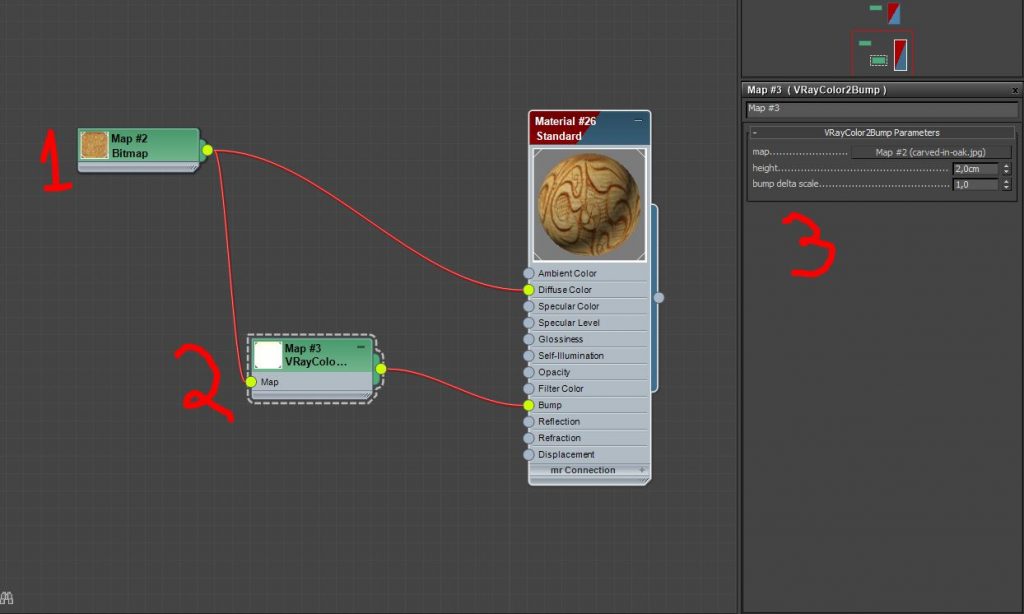Collapse the Material #26 node

coord(638,121)
